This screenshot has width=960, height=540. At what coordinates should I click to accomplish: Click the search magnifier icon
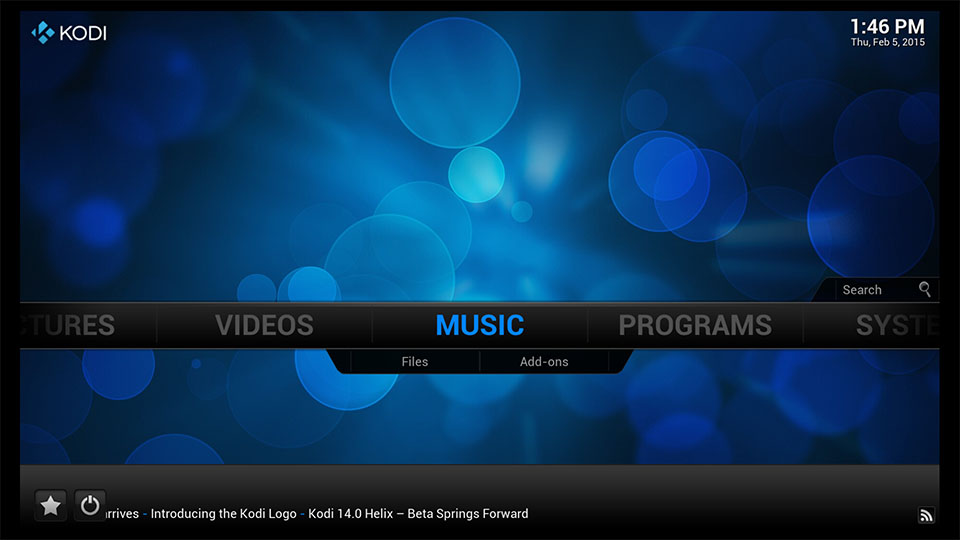(x=924, y=289)
